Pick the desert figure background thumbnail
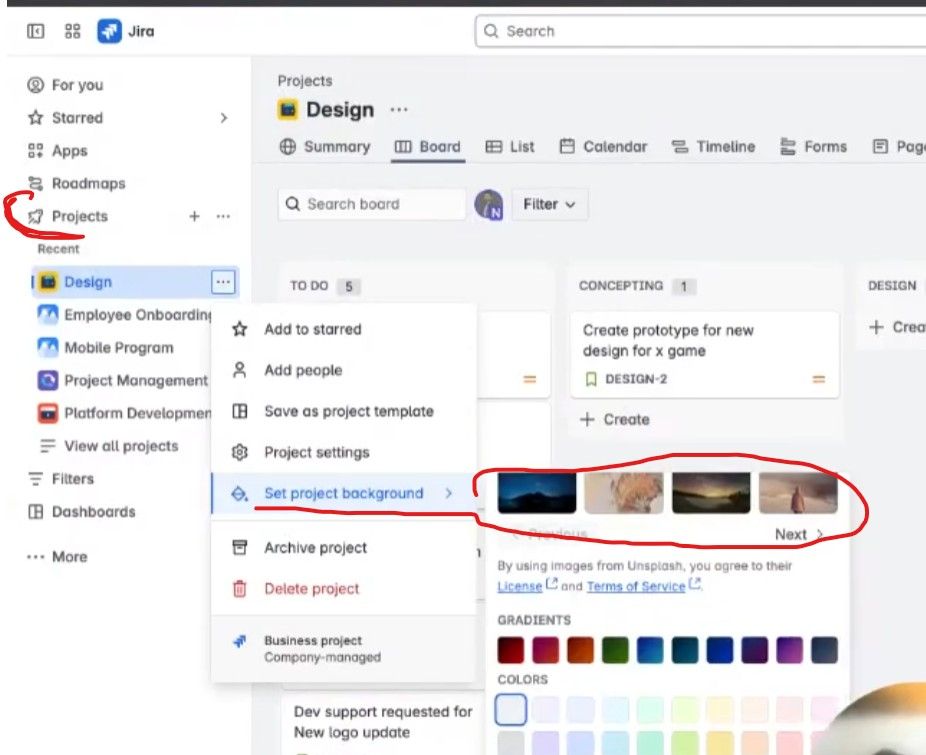This screenshot has width=926, height=755. (798, 492)
